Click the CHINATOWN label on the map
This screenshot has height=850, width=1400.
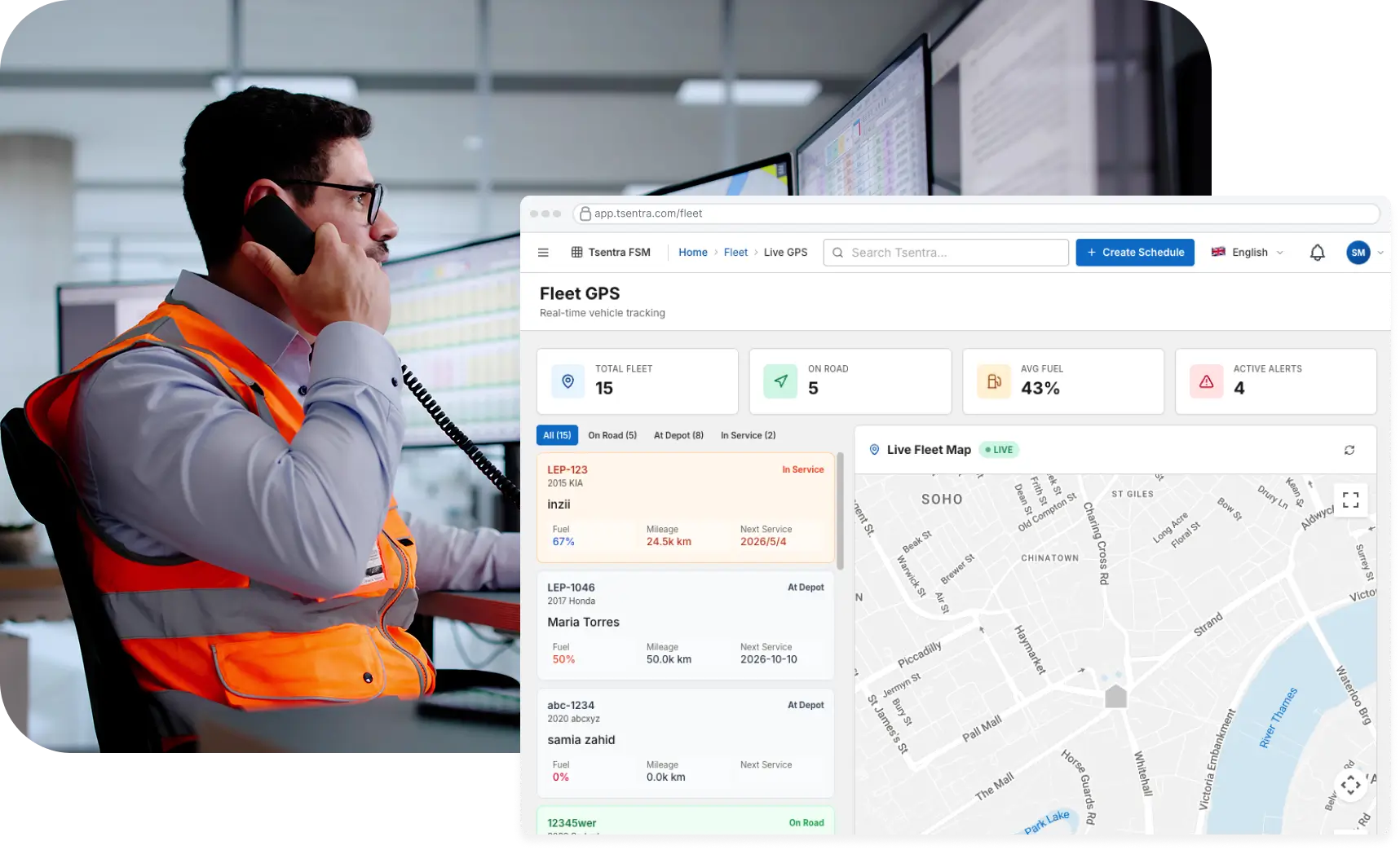[x=1049, y=558]
